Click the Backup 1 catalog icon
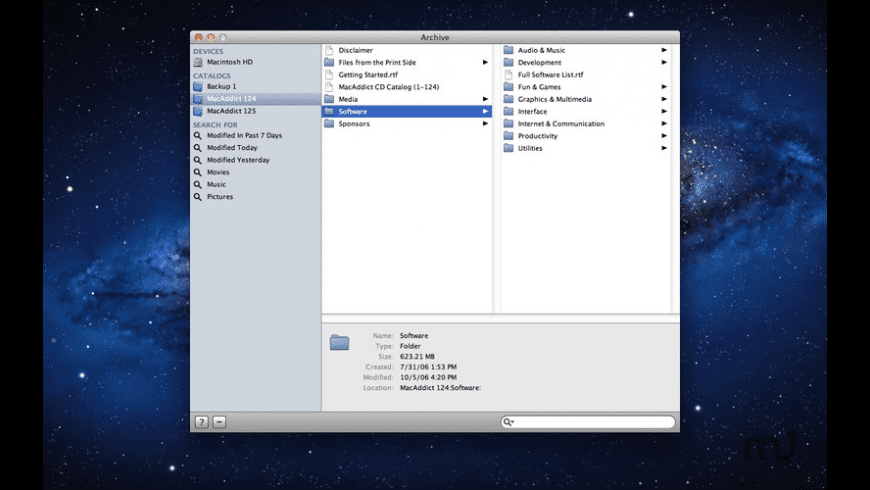870x490 pixels. point(198,87)
